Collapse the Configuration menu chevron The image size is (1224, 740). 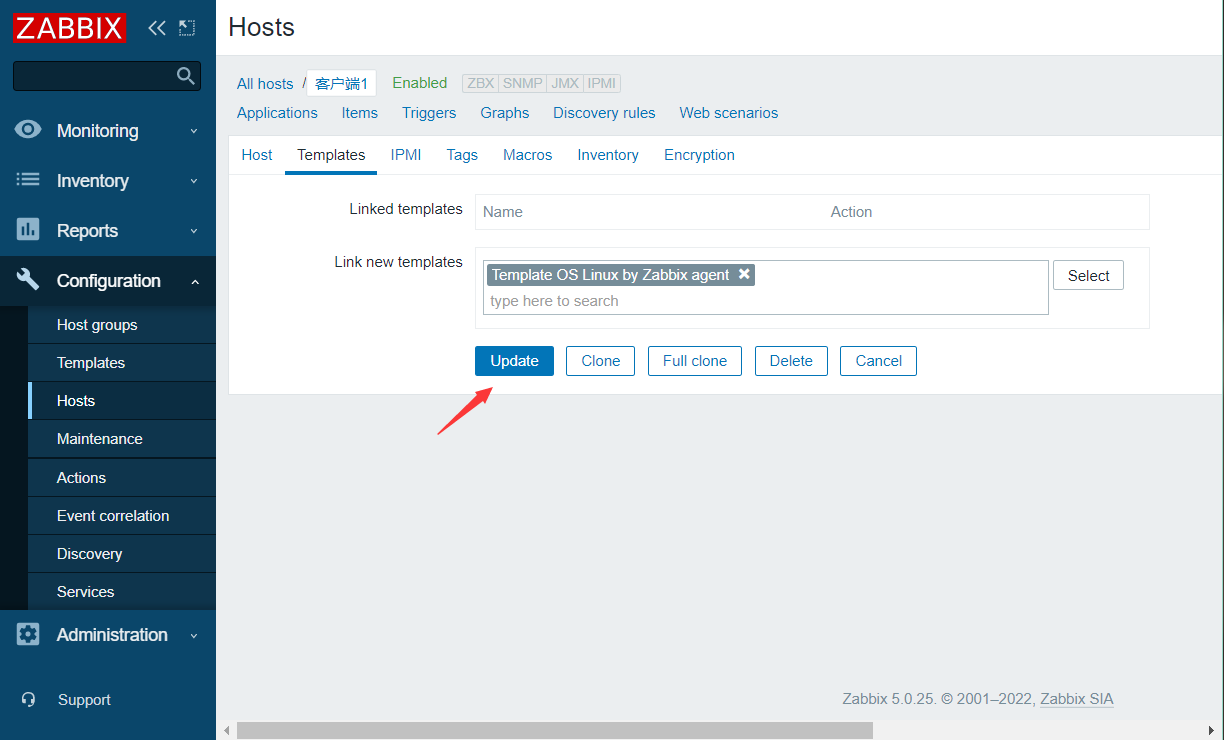[x=194, y=281]
